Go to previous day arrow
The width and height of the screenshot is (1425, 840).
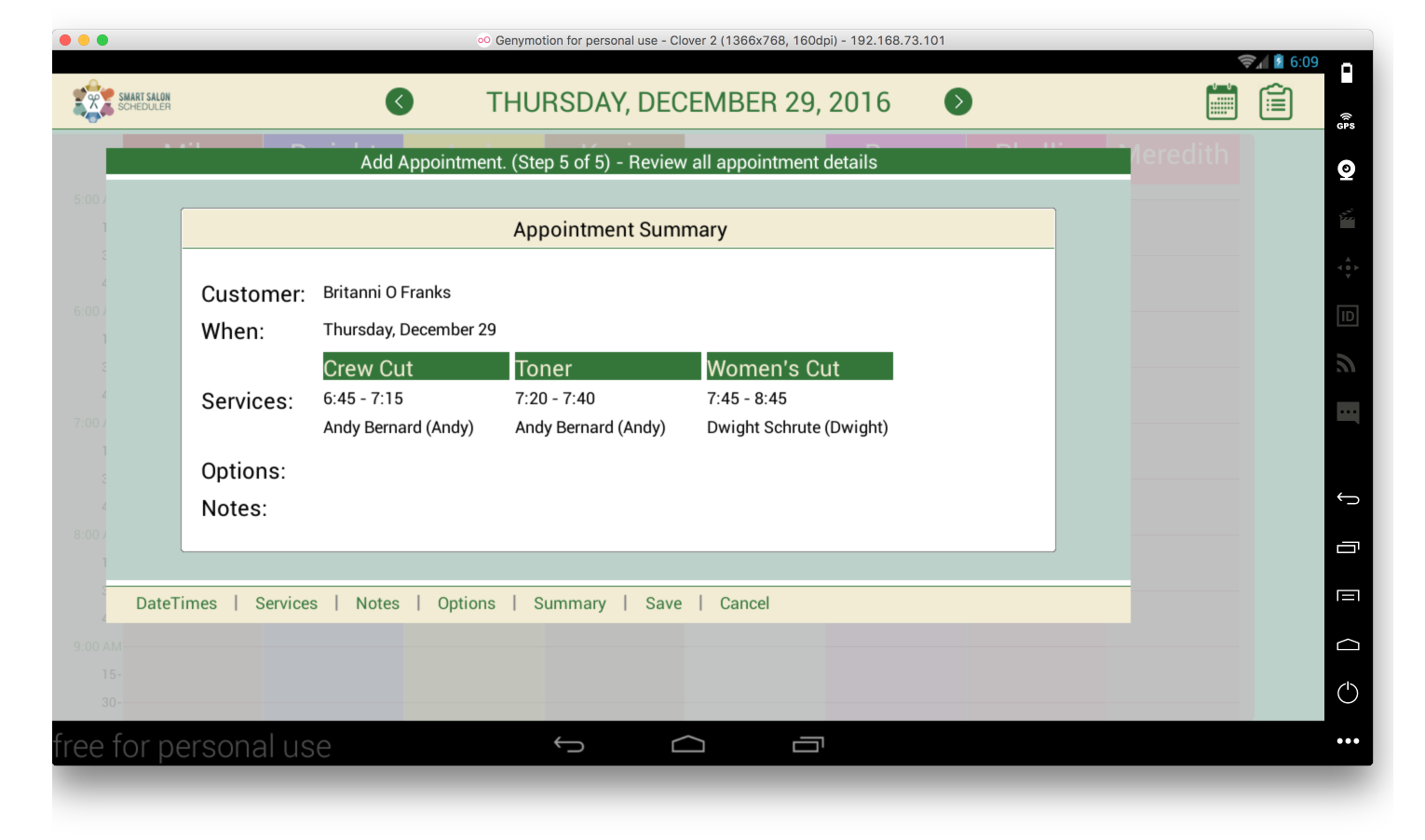(x=400, y=102)
